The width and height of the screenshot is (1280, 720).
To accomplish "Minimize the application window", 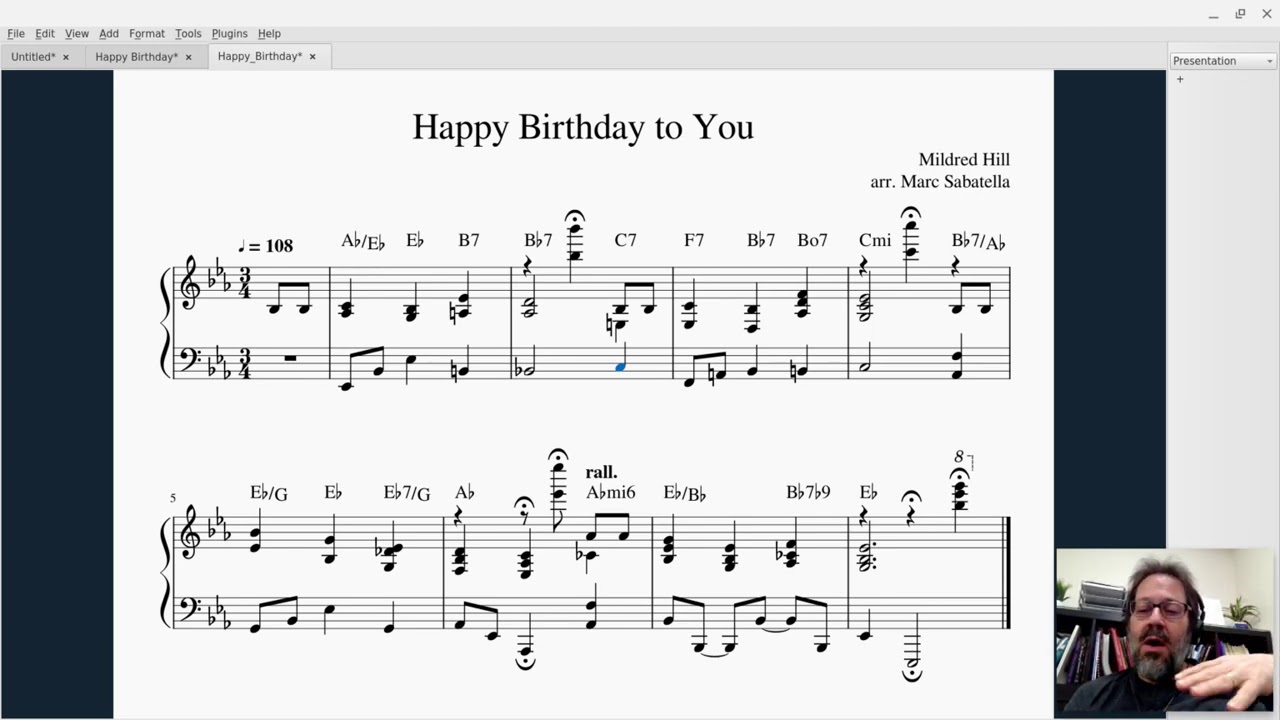I will pyautogui.click(x=1213, y=14).
